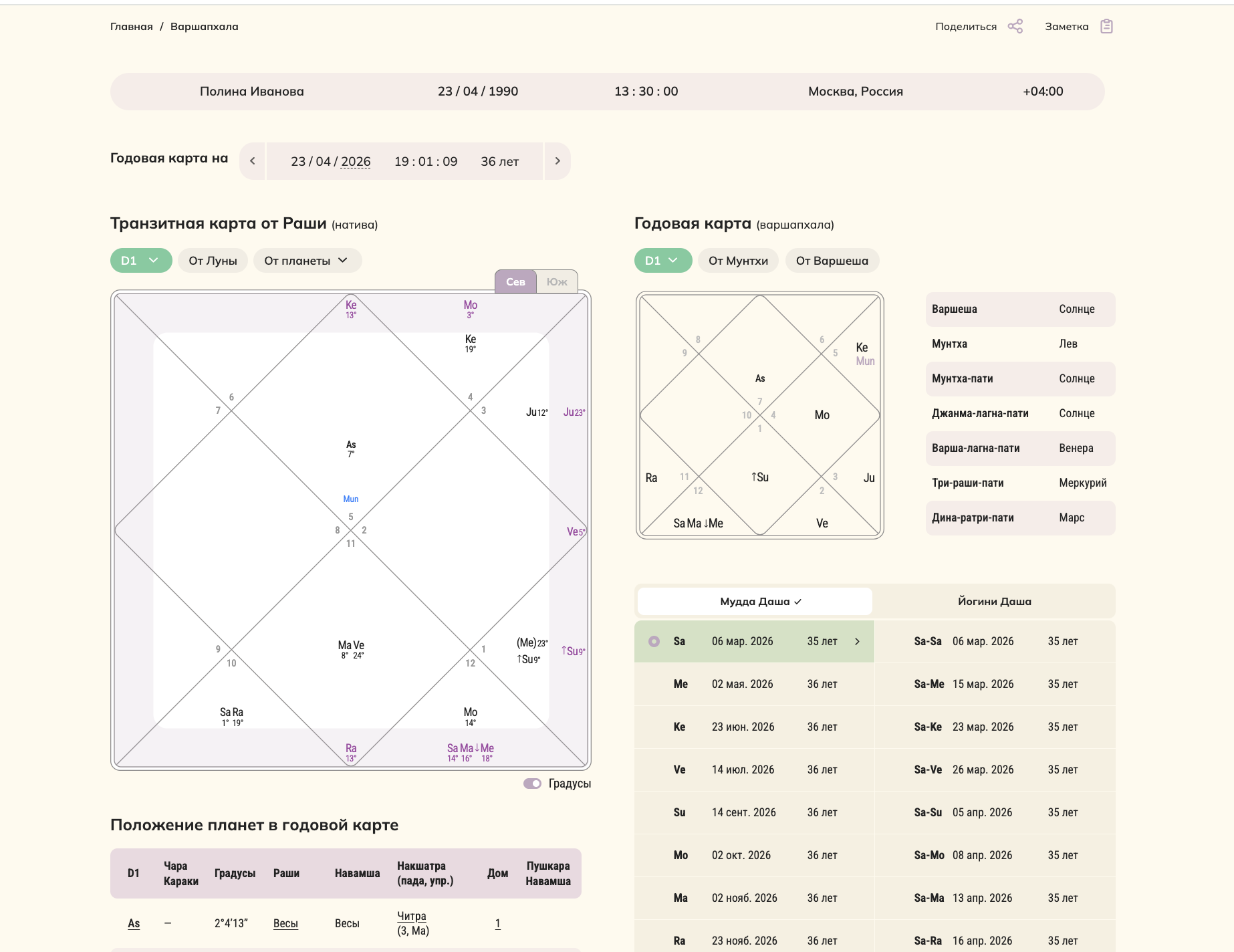This screenshot has width=1234, height=952.
Task: Click the year 2026 date field
Action: [x=356, y=162]
